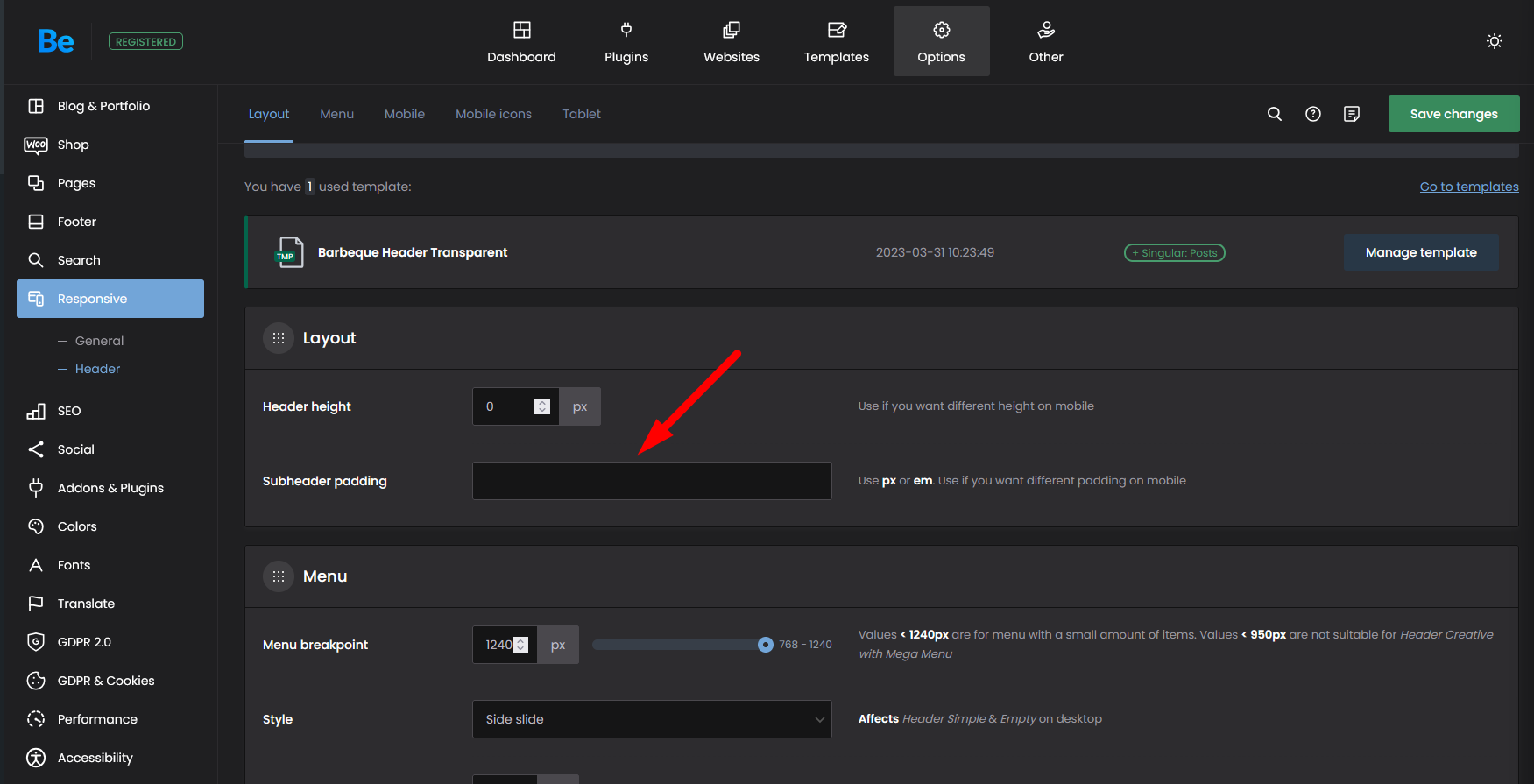Focus the Menu breakpoint number field
The width and height of the screenshot is (1534, 784).
click(x=505, y=645)
